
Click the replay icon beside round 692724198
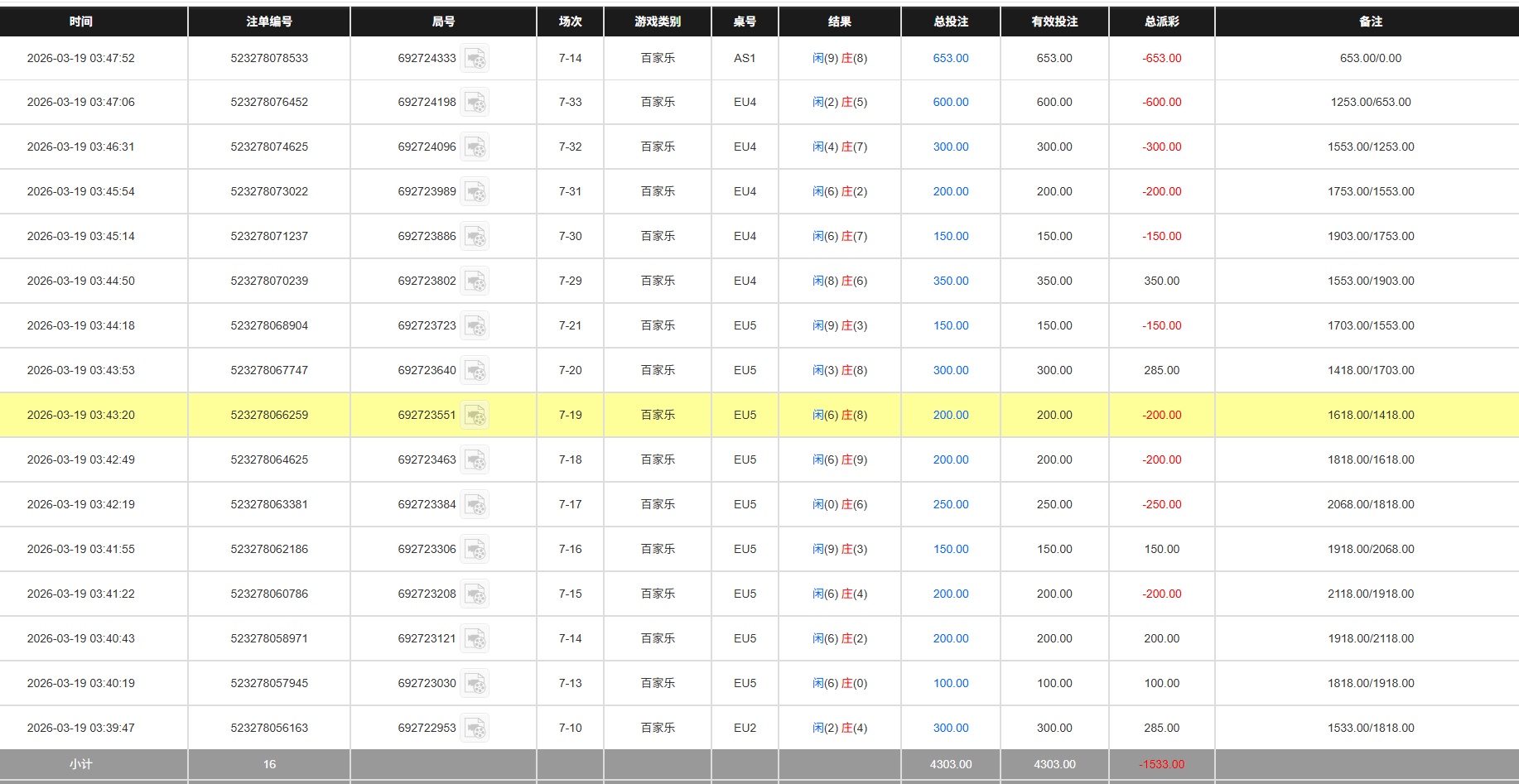coord(475,102)
